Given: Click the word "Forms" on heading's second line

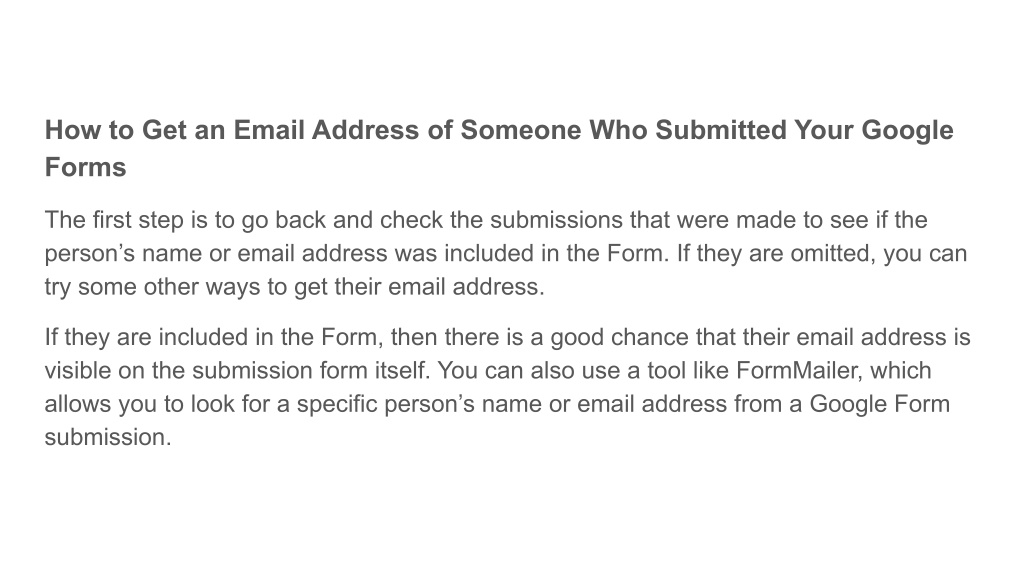Looking at the screenshot, I should click(86, 167).
